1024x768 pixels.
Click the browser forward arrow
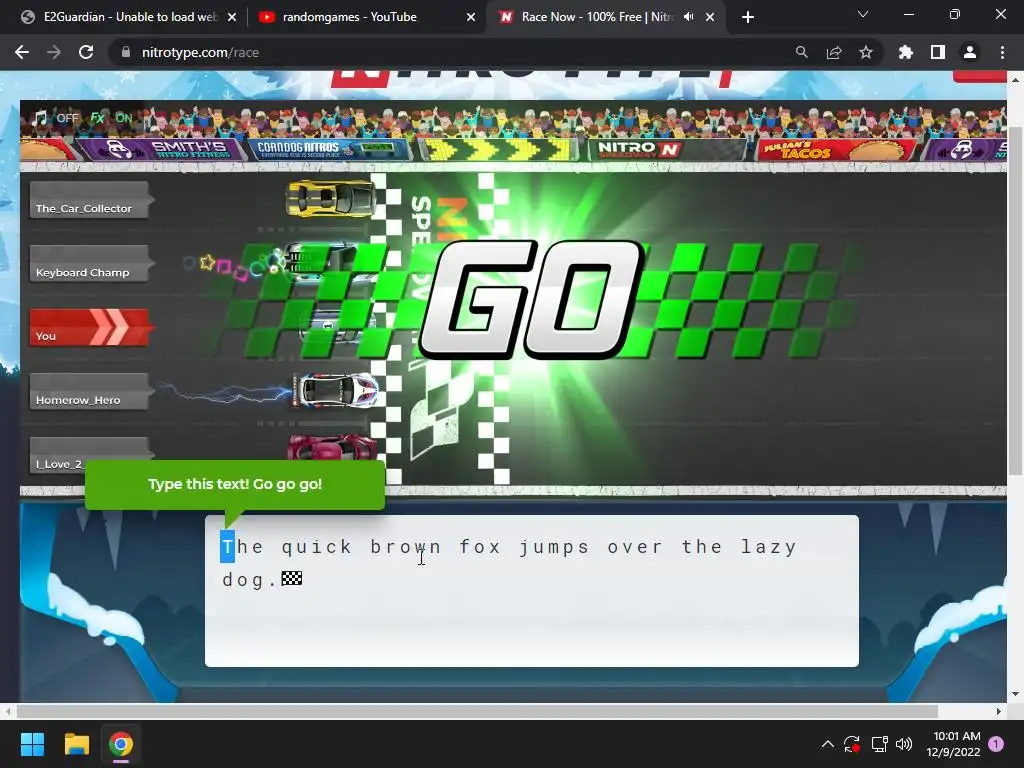click(x=54, y=52)
